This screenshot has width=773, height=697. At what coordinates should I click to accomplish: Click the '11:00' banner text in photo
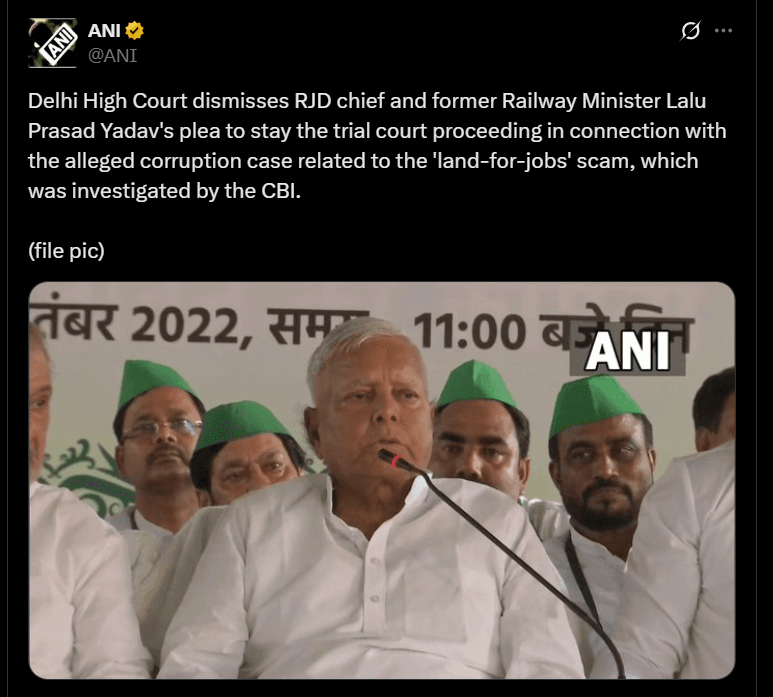click(x=469, y=330)
